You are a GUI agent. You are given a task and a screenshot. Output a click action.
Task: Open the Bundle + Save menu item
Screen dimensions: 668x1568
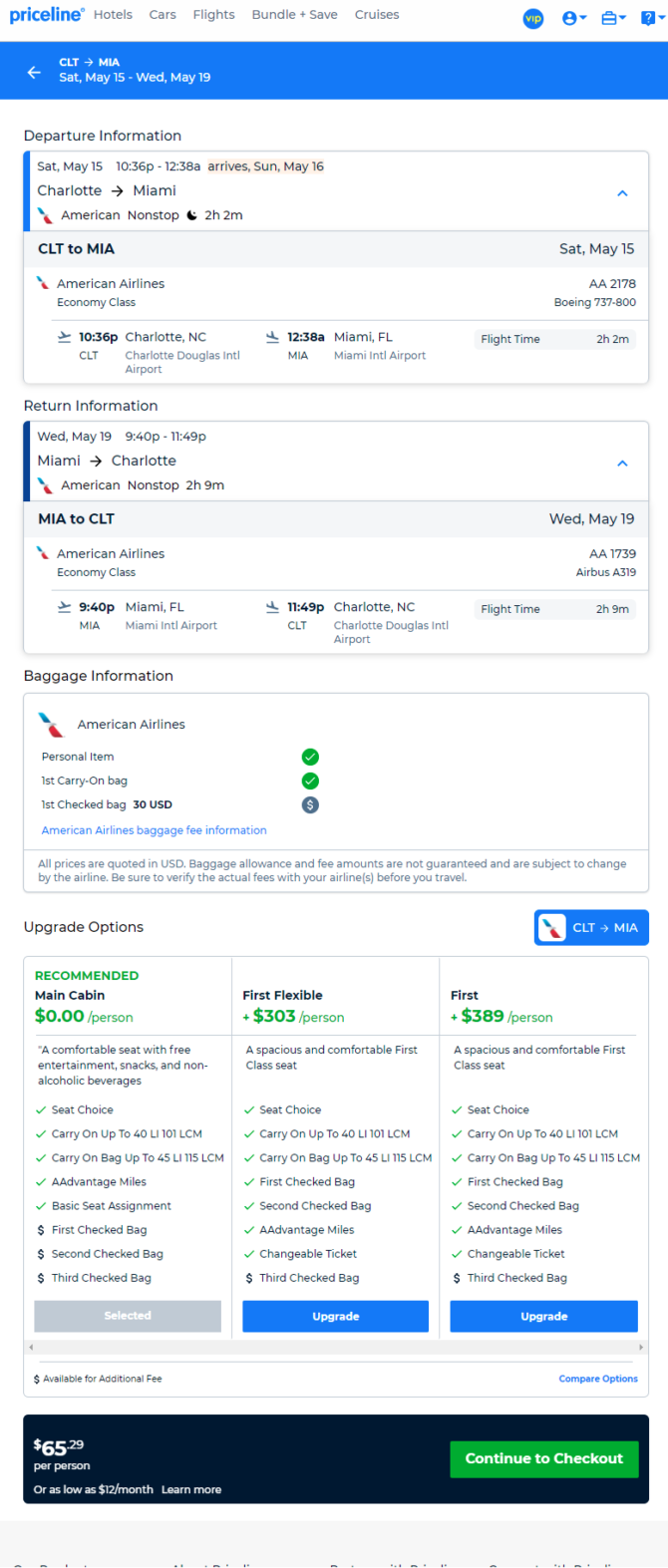tap(295, 15)
